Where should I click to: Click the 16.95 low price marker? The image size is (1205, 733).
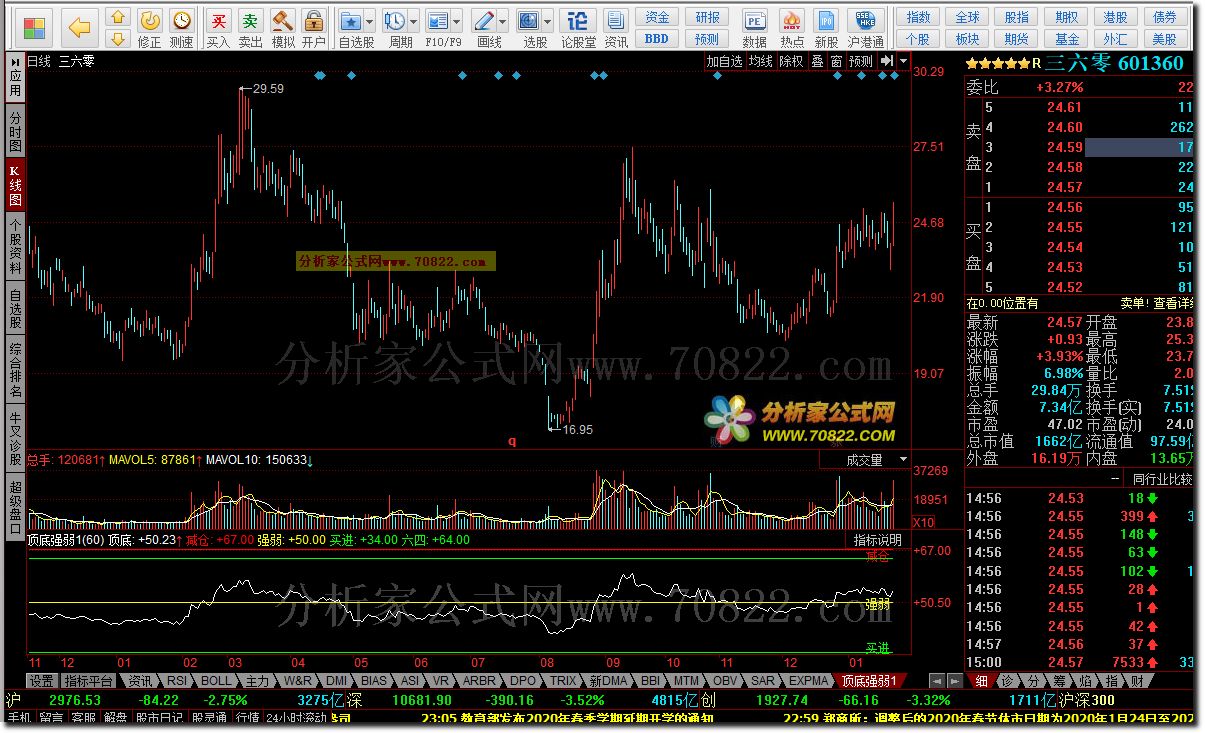tap(577, 429)
